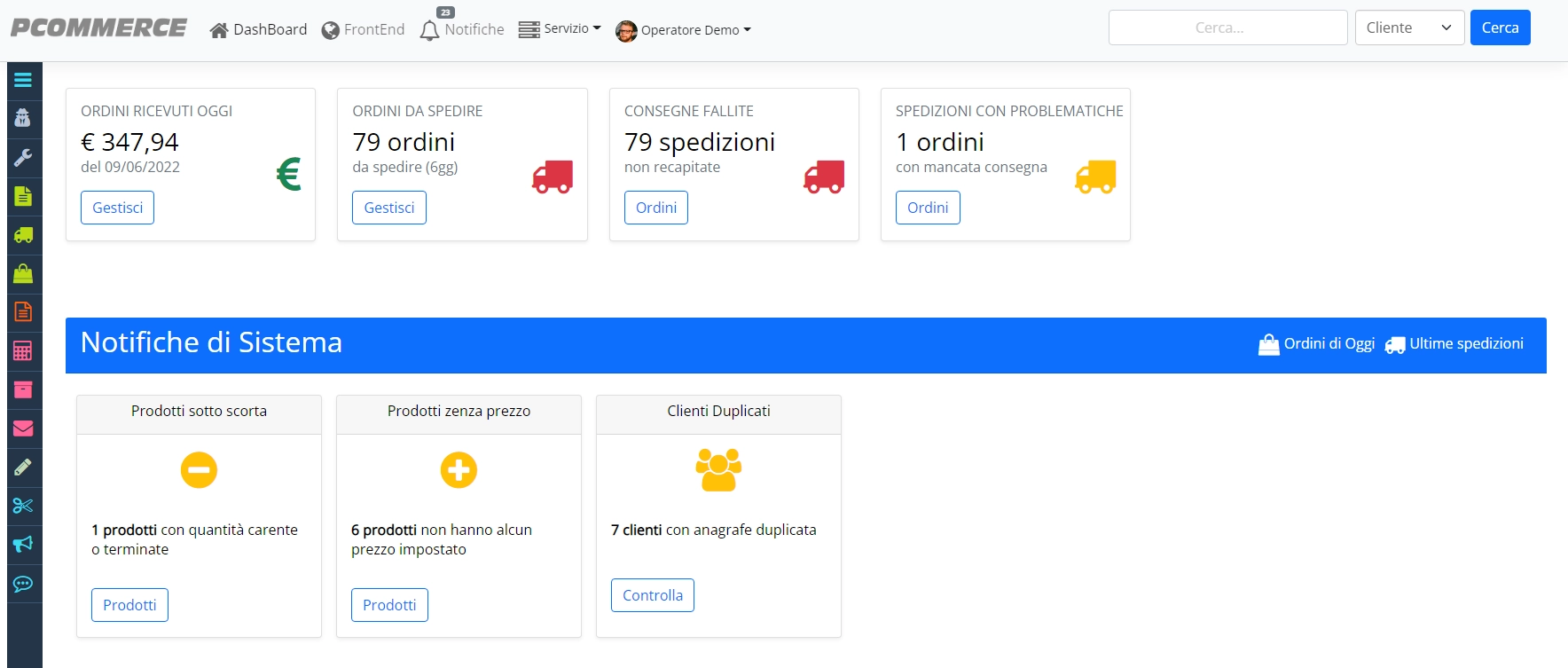Toggle the hamburger menu in the sidebar
Image resolution: width=1568 pixels, height=668 pixels.
pyautogui.click(x=23, y=80)
